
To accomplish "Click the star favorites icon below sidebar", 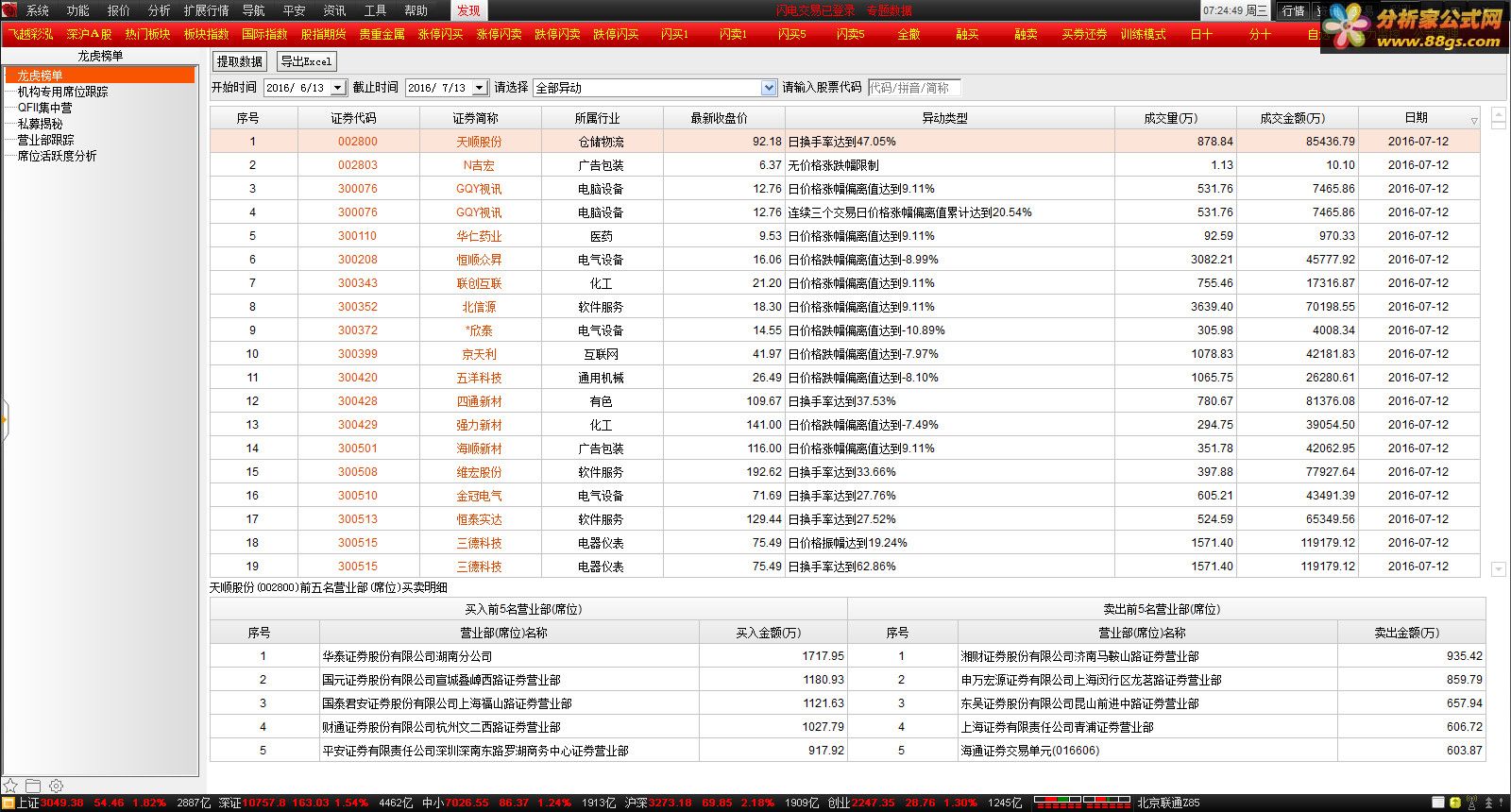I will [x=10, y=786].
